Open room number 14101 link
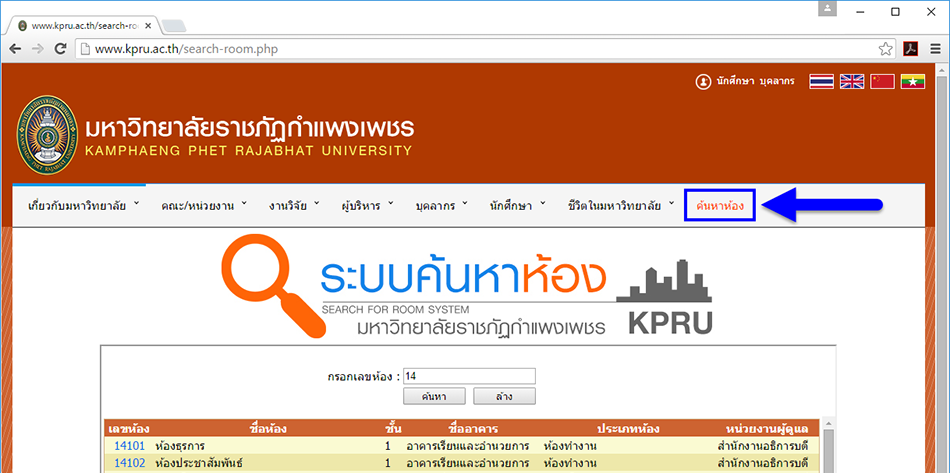The height and width of the screenshot is (473, 950). [x=129, y=446]
